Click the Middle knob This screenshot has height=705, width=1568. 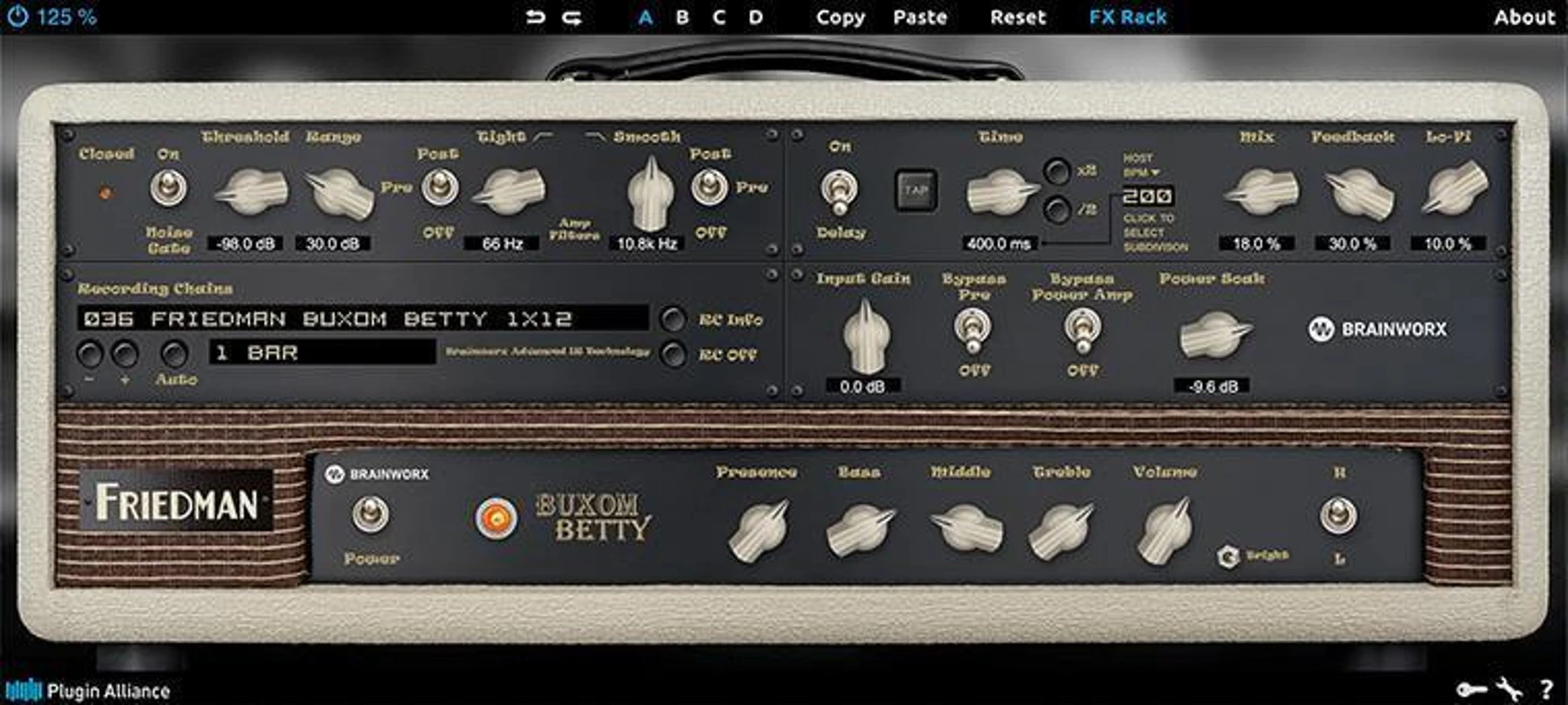(966, 528)
